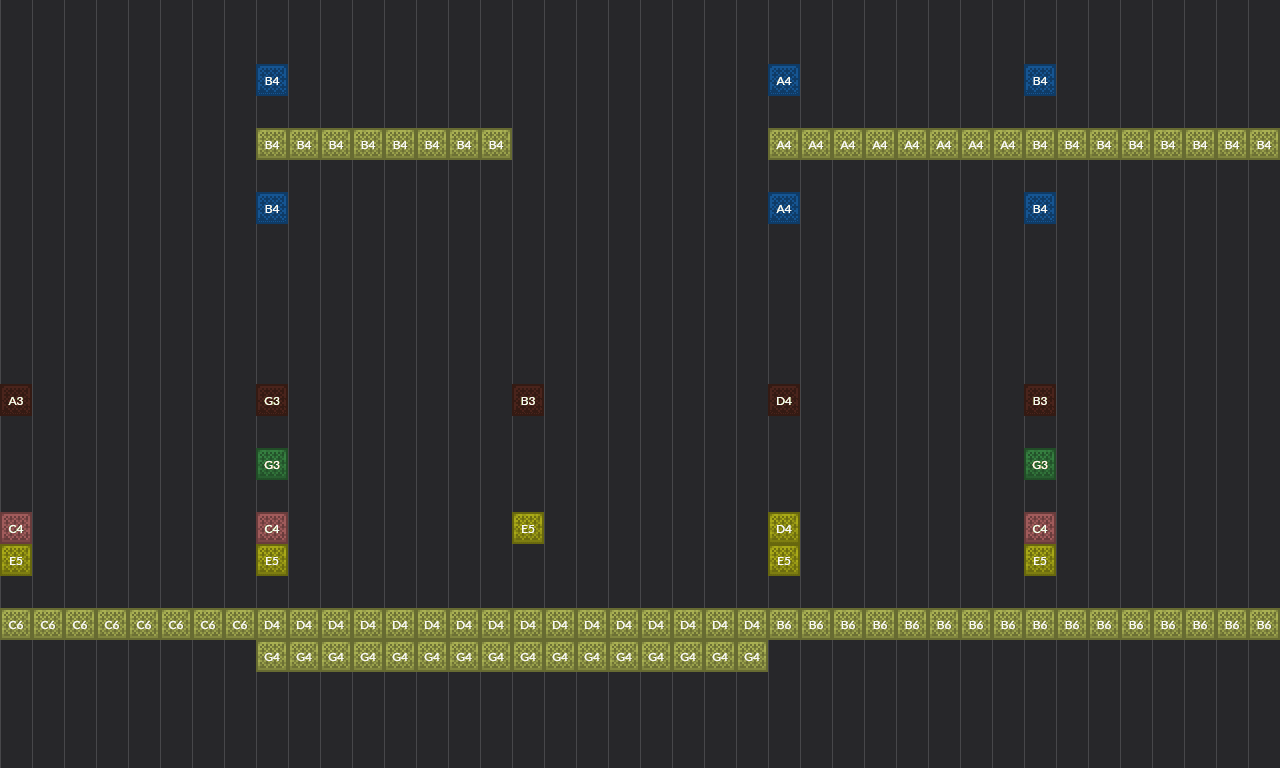Select the dark B3 note in the middle
This screenshot has height=768, width=1280.
527,400
